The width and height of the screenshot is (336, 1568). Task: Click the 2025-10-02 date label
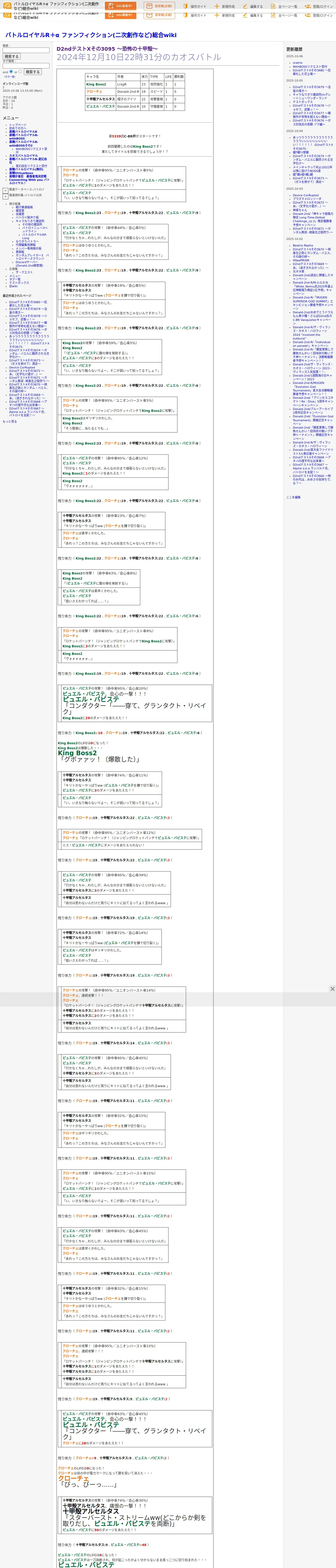tap(295, 239)
